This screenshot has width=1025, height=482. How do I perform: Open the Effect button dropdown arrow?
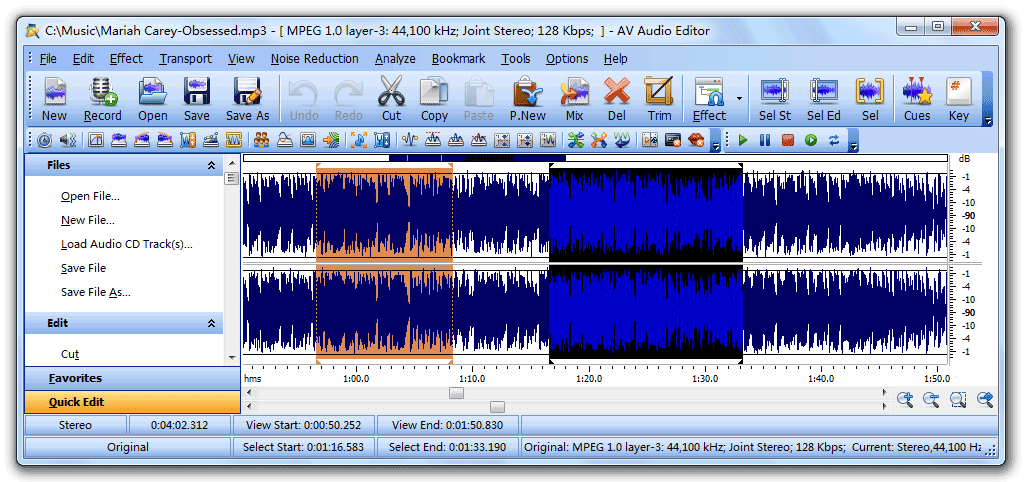click(x=740, y=99)
